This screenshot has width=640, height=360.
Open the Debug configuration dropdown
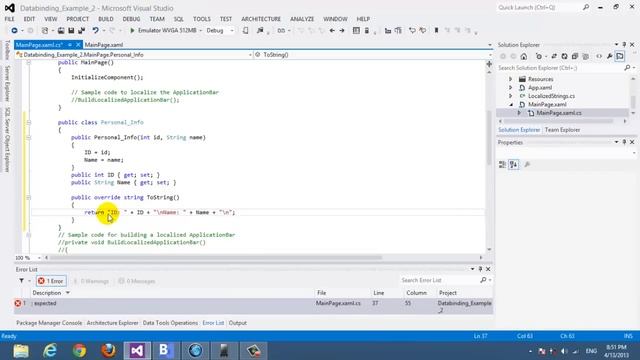[232, 31]
